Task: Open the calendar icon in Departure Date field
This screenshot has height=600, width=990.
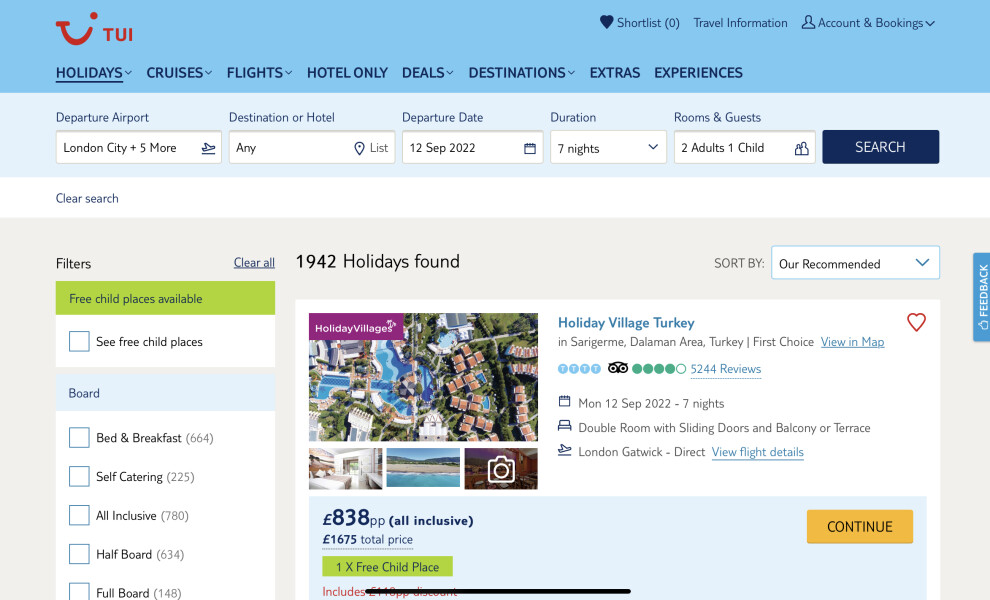Action: tap(530, 148)
